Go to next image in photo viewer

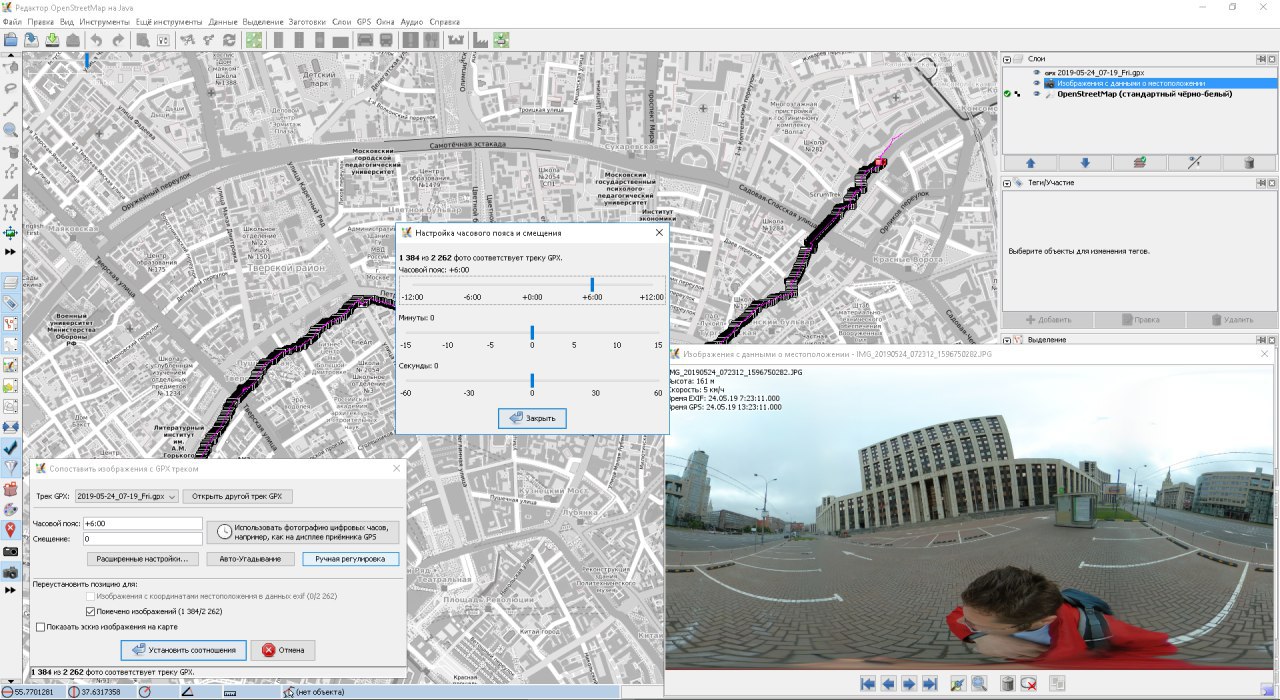[x=908, y=684]
